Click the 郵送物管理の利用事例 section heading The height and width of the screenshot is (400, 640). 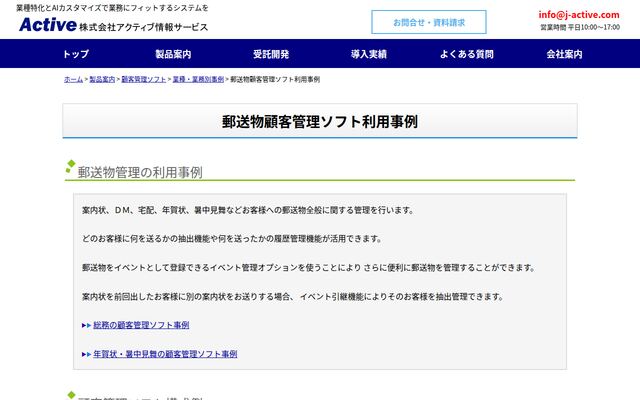click(140, 172)
